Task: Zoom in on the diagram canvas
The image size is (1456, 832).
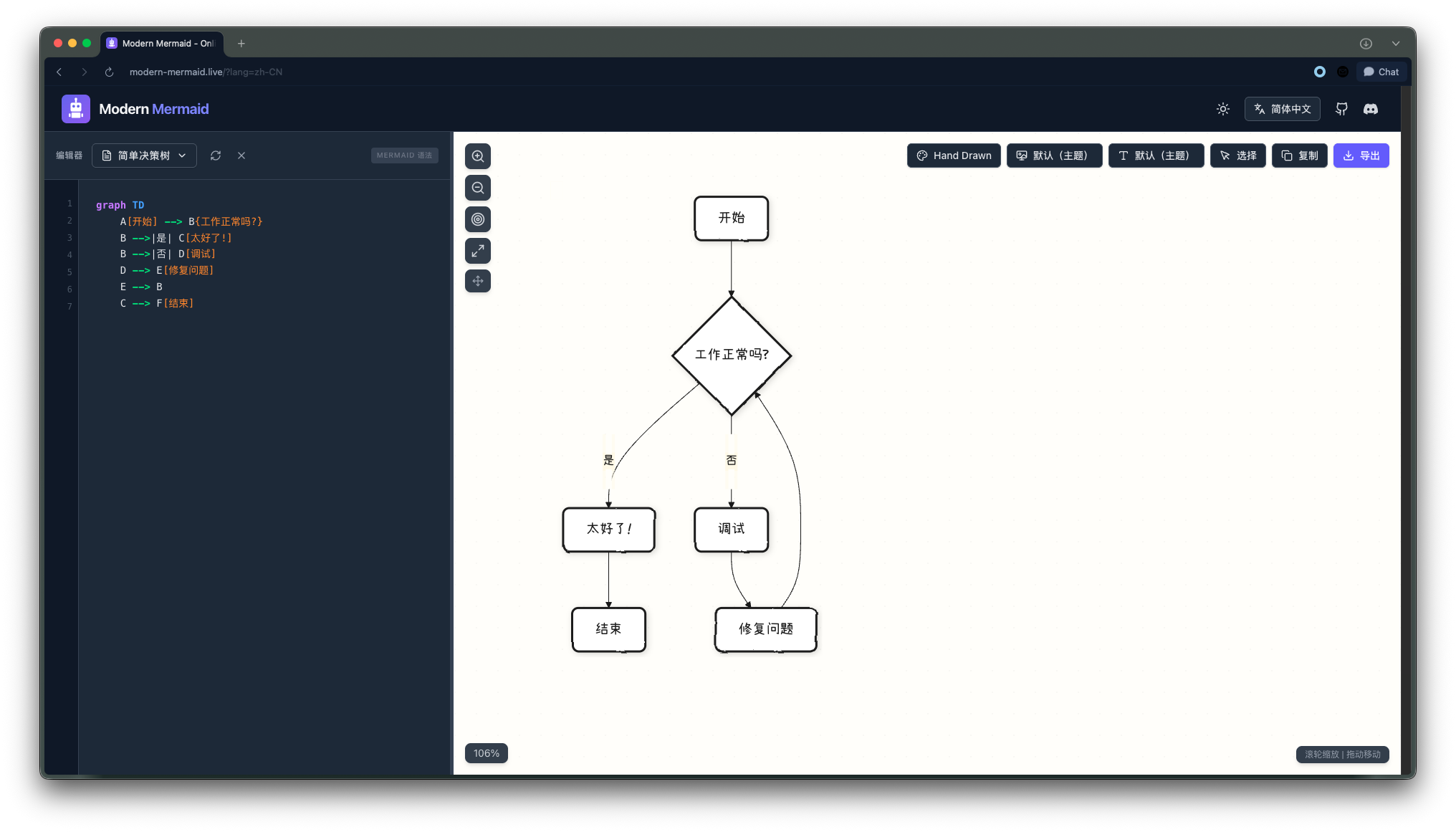Action: coord(478,156)
